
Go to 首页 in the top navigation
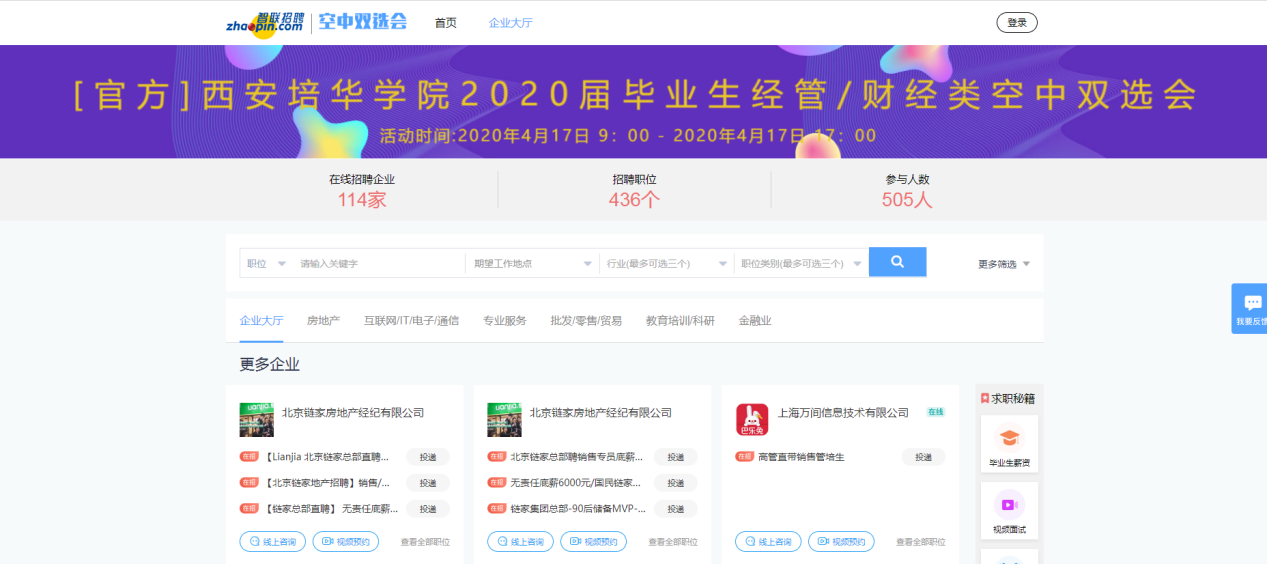click(445, 23)
